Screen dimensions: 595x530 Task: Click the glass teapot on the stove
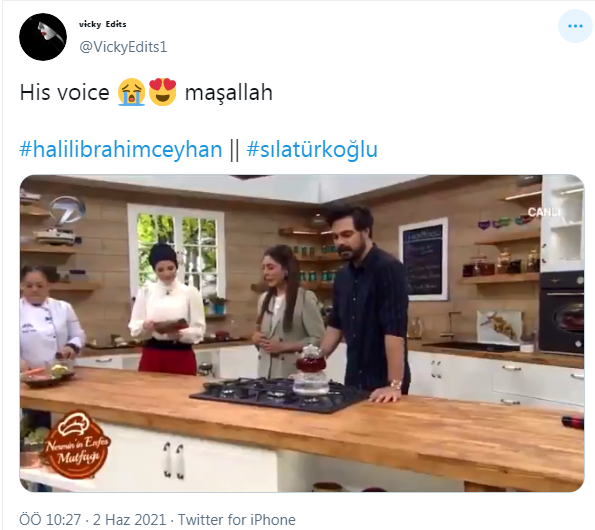tap(311, 370)
